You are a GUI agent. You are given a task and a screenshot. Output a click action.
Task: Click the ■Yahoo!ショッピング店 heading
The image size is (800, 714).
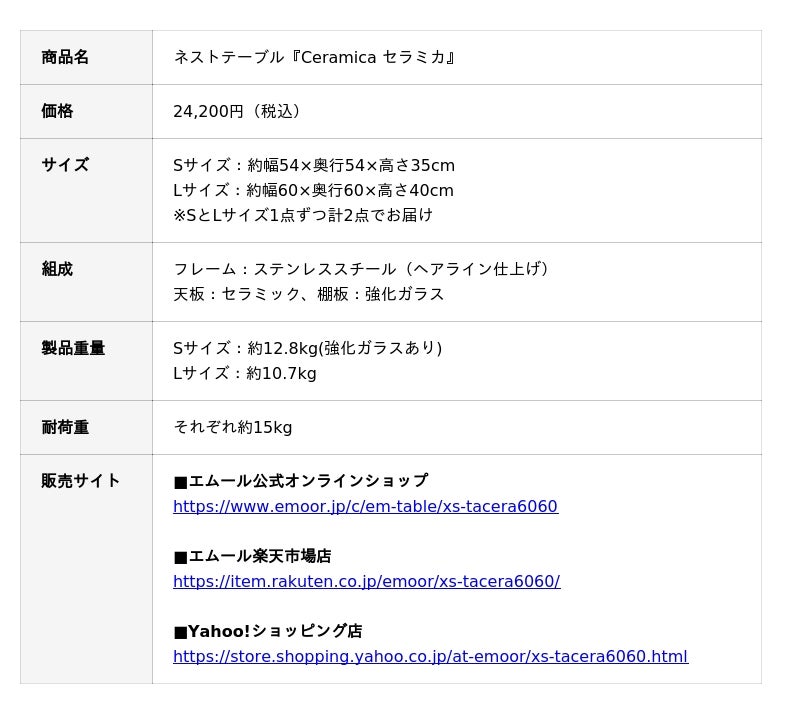point(268,632)
